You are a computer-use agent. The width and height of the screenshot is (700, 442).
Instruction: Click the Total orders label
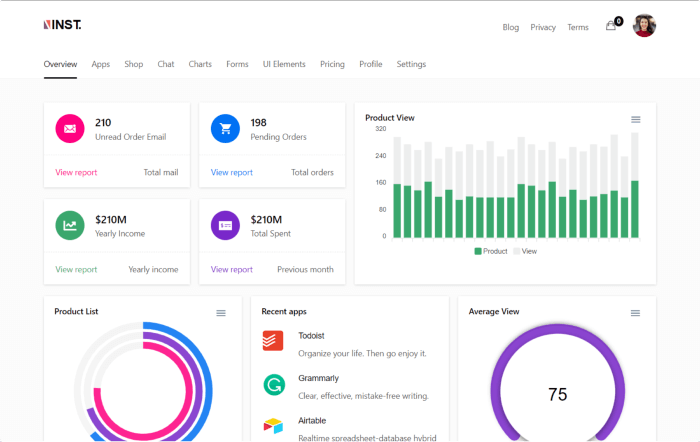pos(312,172)
